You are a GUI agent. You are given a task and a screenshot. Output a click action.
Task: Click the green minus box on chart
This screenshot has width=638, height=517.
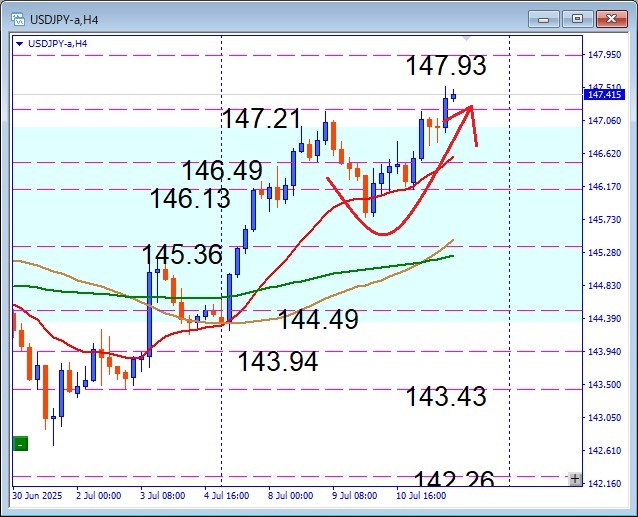tap(20, 444)
